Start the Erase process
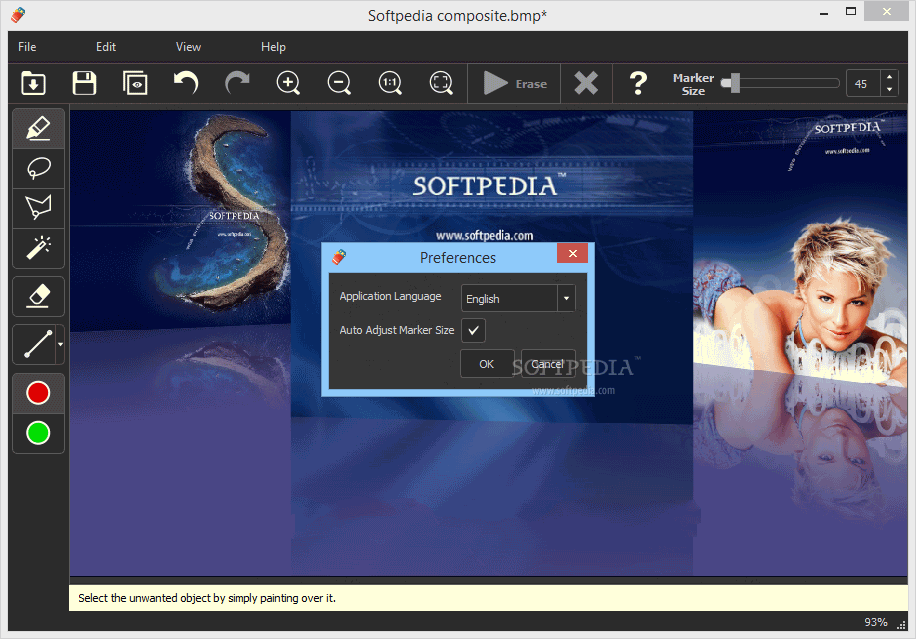 click(x=515, y=84)
